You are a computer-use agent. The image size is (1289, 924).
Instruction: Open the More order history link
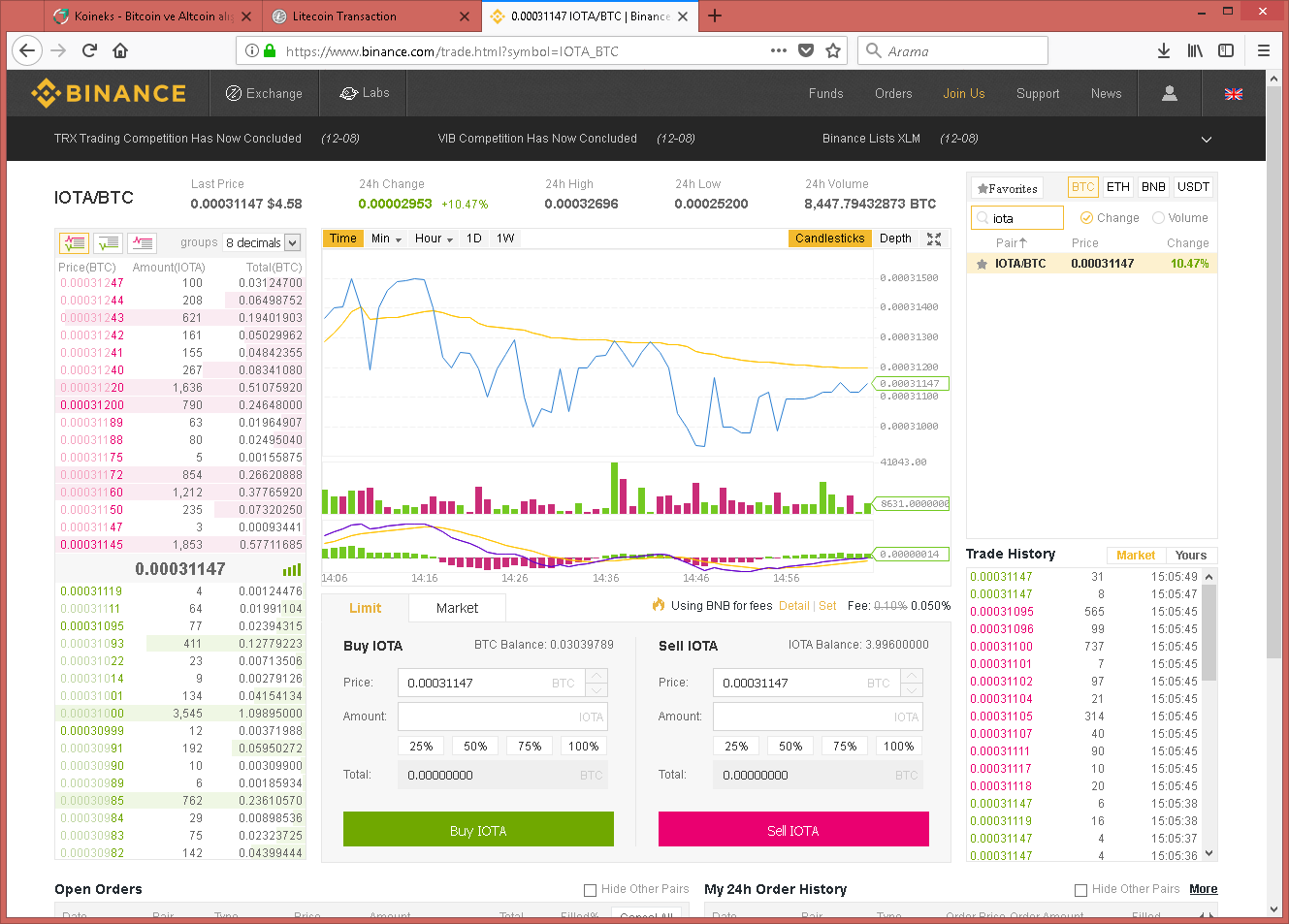(1204, 889)
